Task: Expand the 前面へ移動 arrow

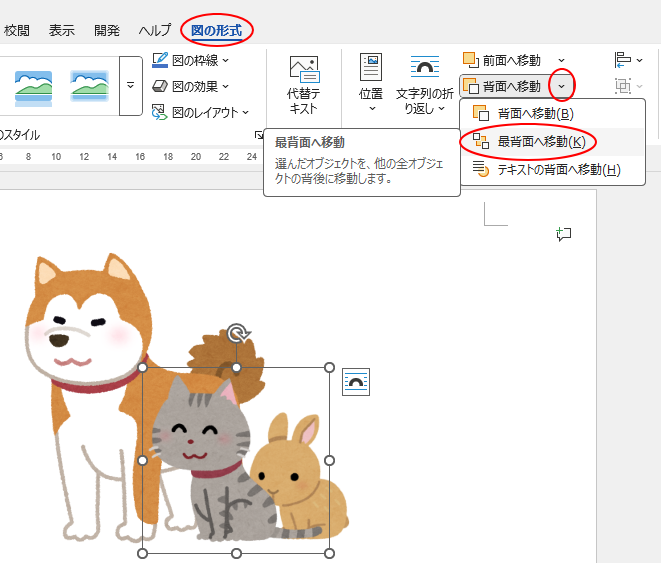Action: click(x=562, y=61)
